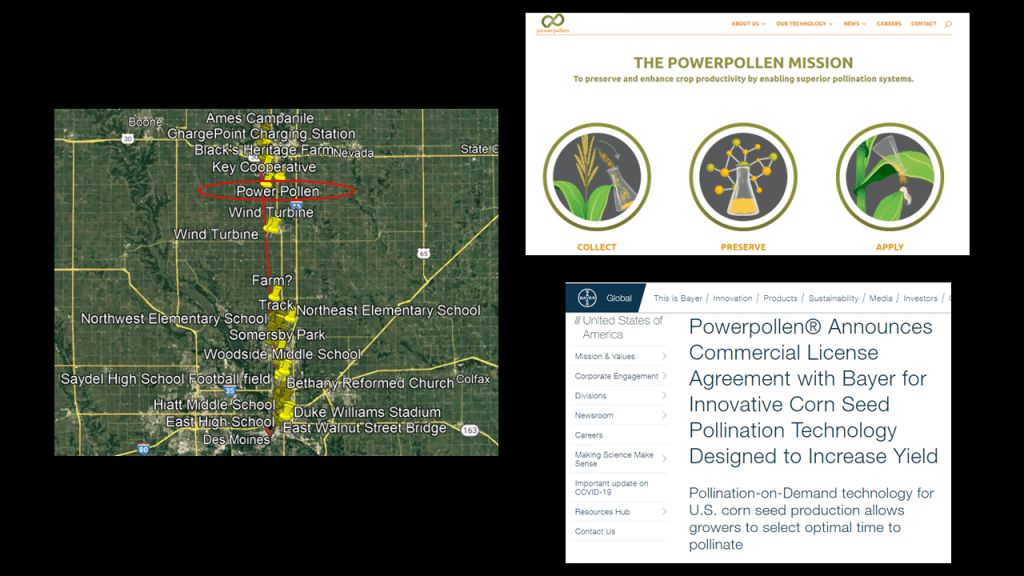
Task: Expand the About Us dropdown menu
Action: (x=748, y=24)
